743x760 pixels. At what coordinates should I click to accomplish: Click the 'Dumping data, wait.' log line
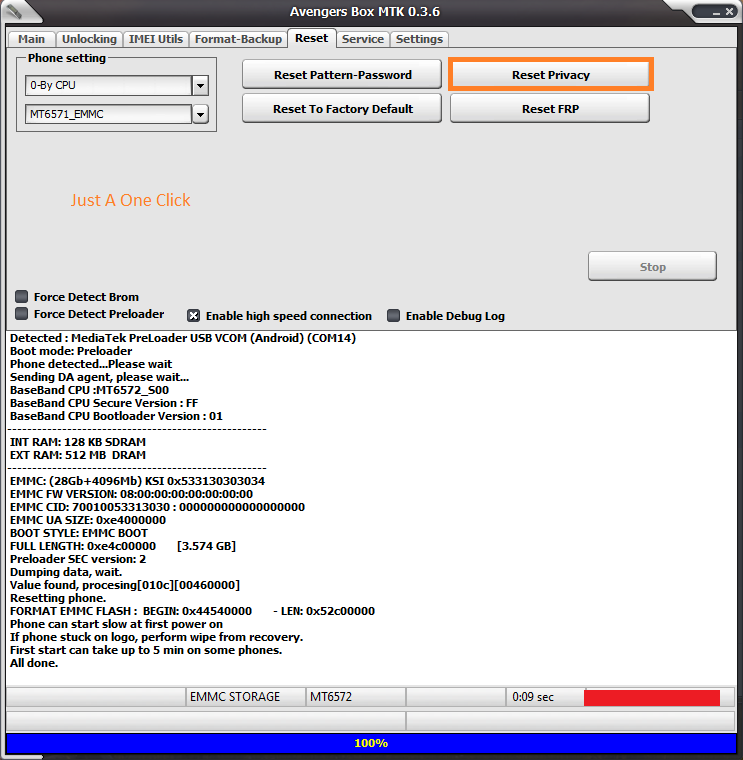66,572
